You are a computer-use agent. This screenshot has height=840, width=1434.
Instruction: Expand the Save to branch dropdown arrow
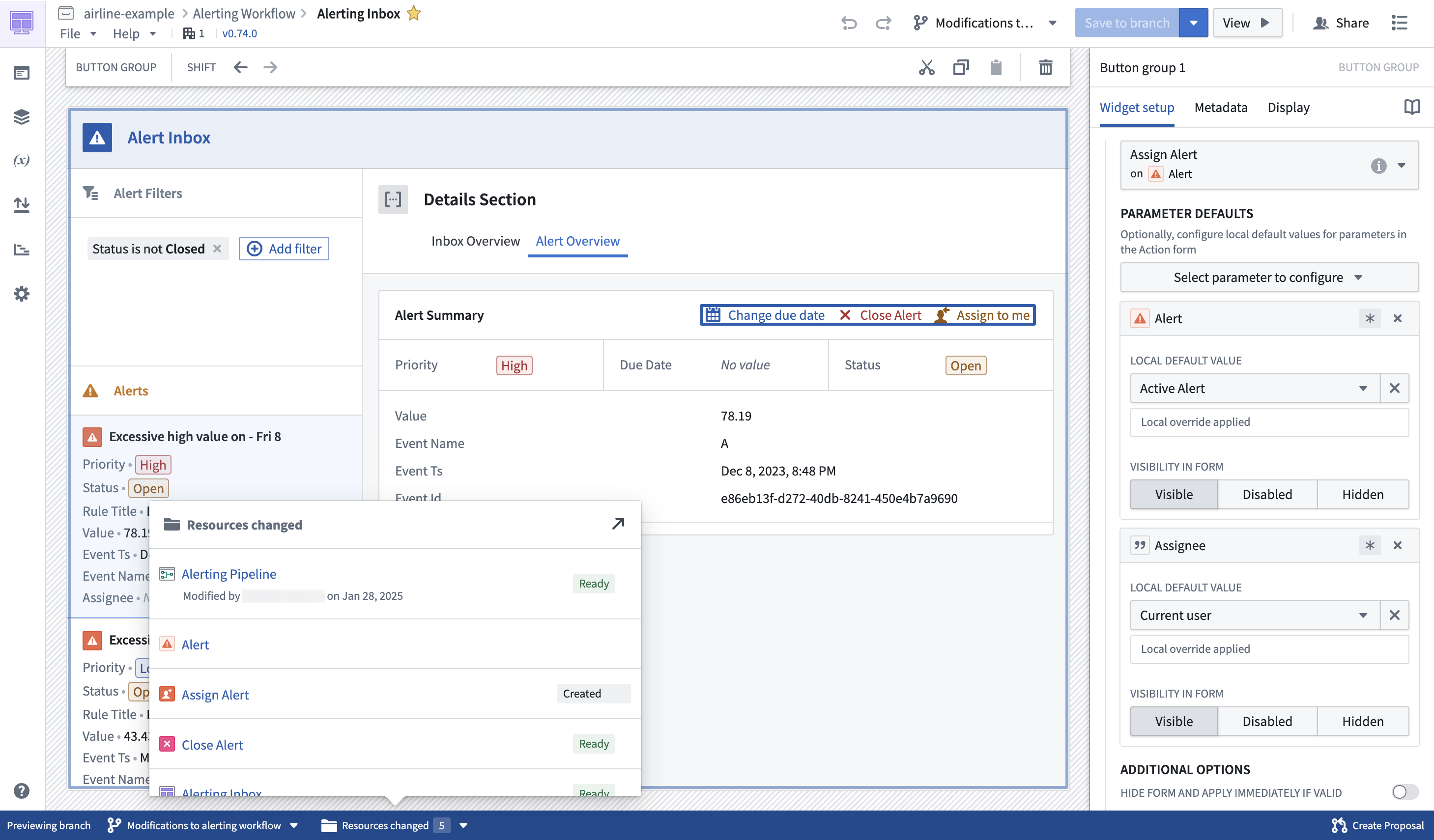pos(1193,23)
